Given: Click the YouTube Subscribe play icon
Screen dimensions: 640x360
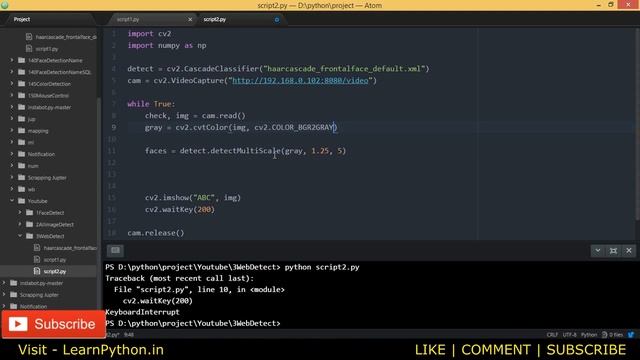Looking at the screenshot, I should pos(18,324).
